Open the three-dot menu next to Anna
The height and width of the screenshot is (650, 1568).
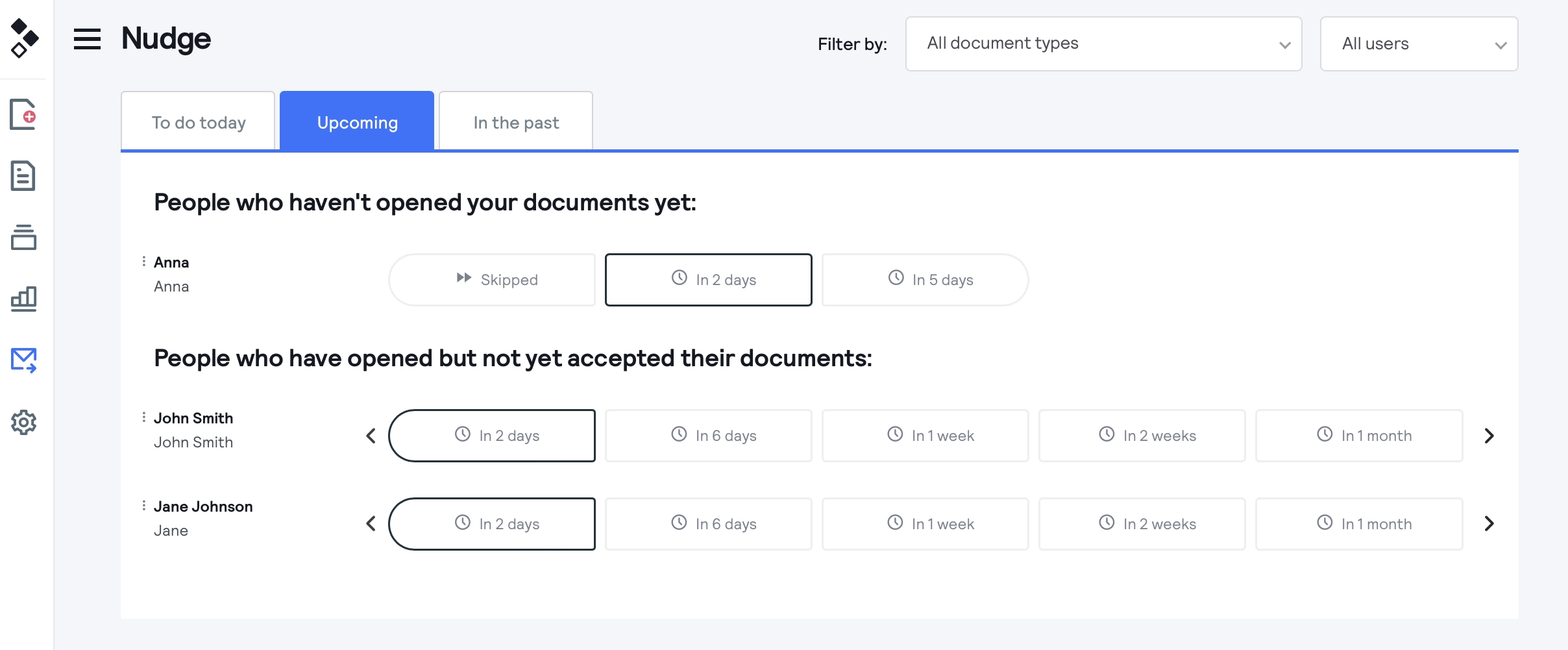tap(143, 260)
